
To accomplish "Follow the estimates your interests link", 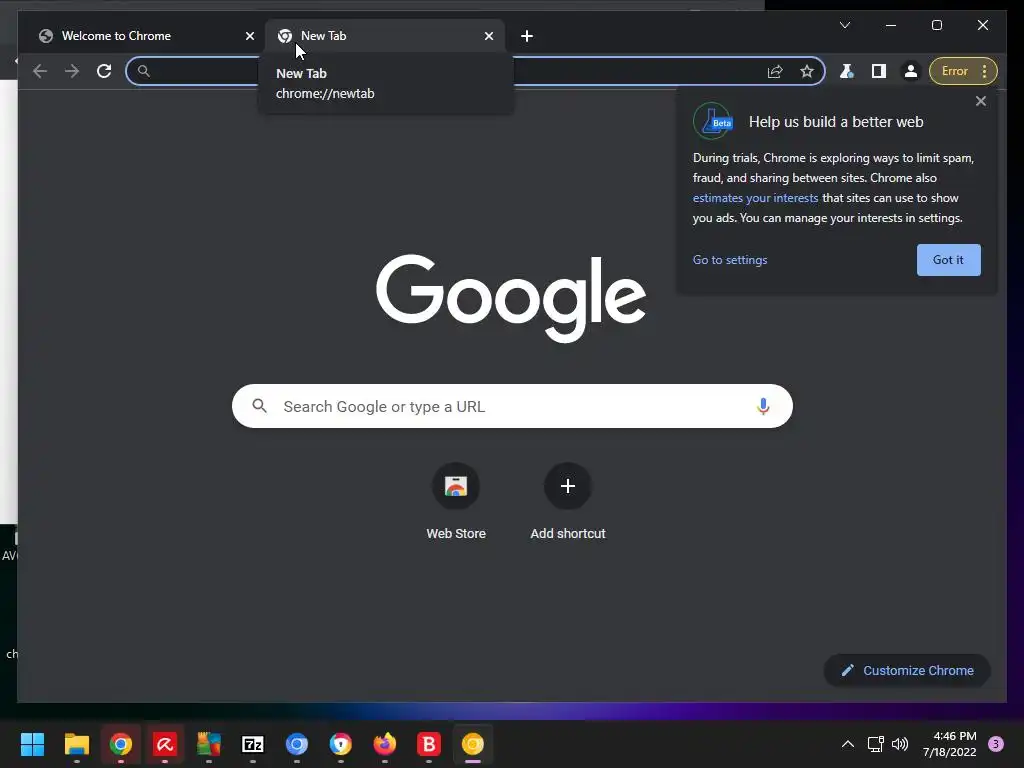I will [755, 198].
